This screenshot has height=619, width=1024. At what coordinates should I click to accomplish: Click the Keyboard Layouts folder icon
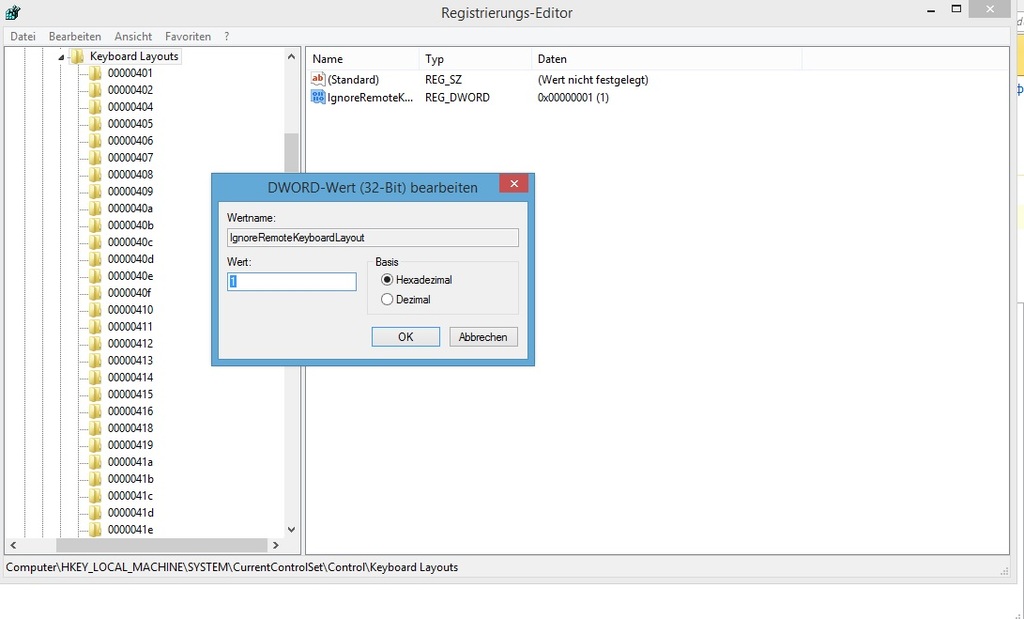coord(77,57)
